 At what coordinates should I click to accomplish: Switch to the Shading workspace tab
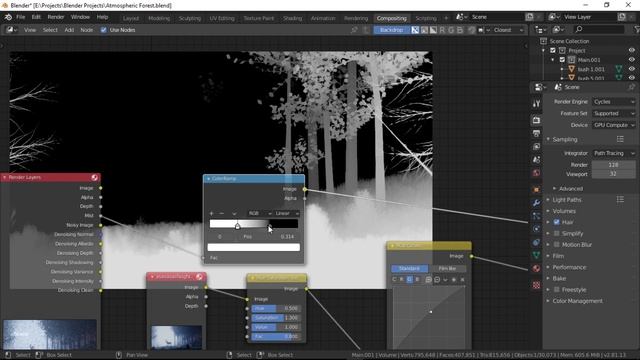[x=293, y=18]
